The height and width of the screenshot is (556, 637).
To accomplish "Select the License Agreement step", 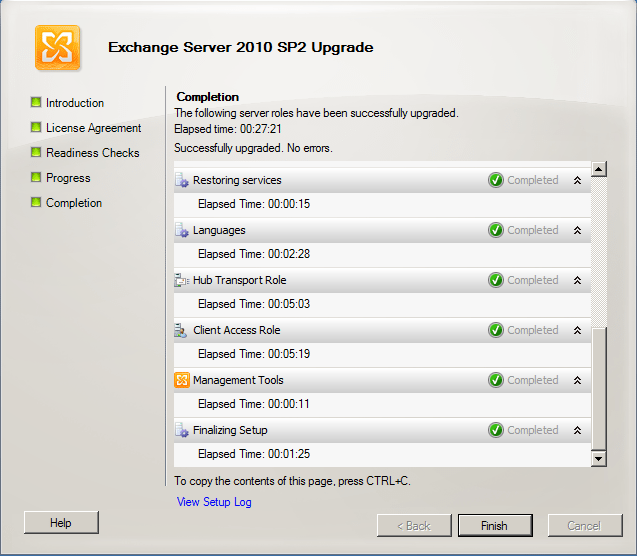I will pyautogui.click(x=93, y=128).
